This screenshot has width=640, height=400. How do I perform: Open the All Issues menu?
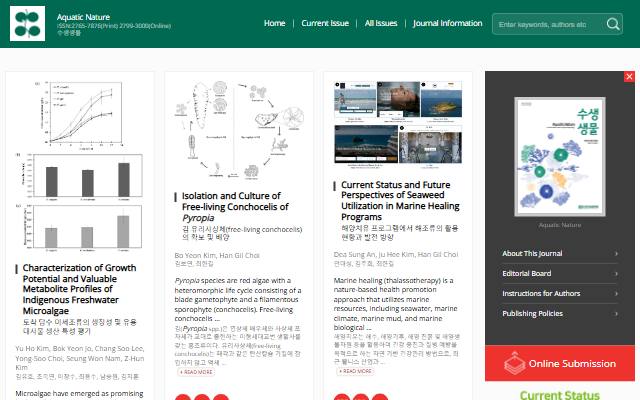pos(381,23)
